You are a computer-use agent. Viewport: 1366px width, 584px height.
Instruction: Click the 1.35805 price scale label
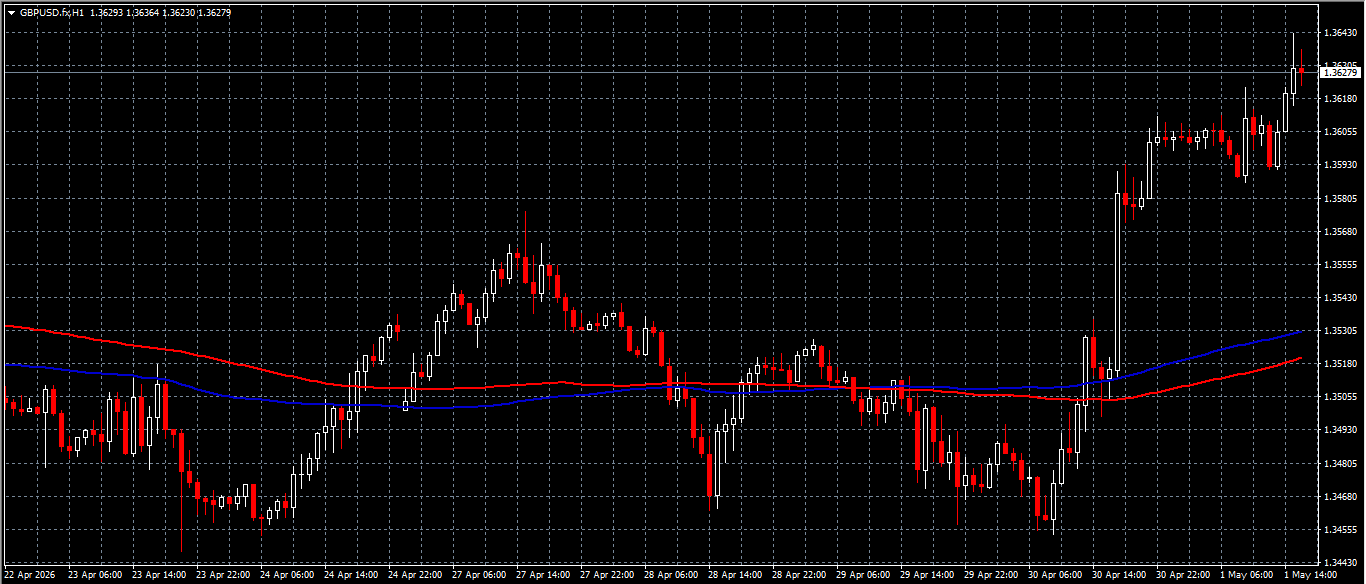pyautogui.click(x=1340, y=198)
